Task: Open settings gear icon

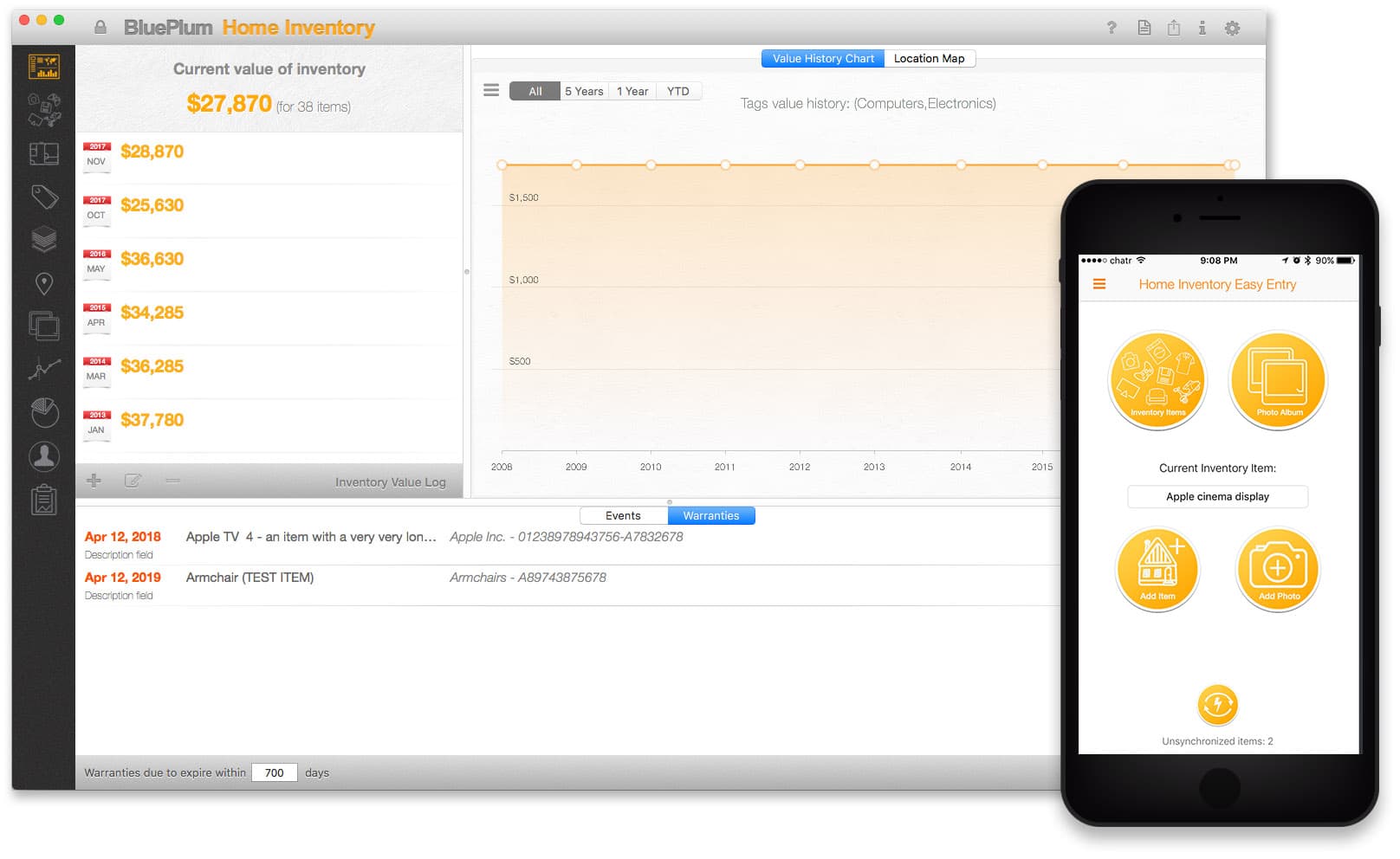Action: click(x=1232, y=28)
